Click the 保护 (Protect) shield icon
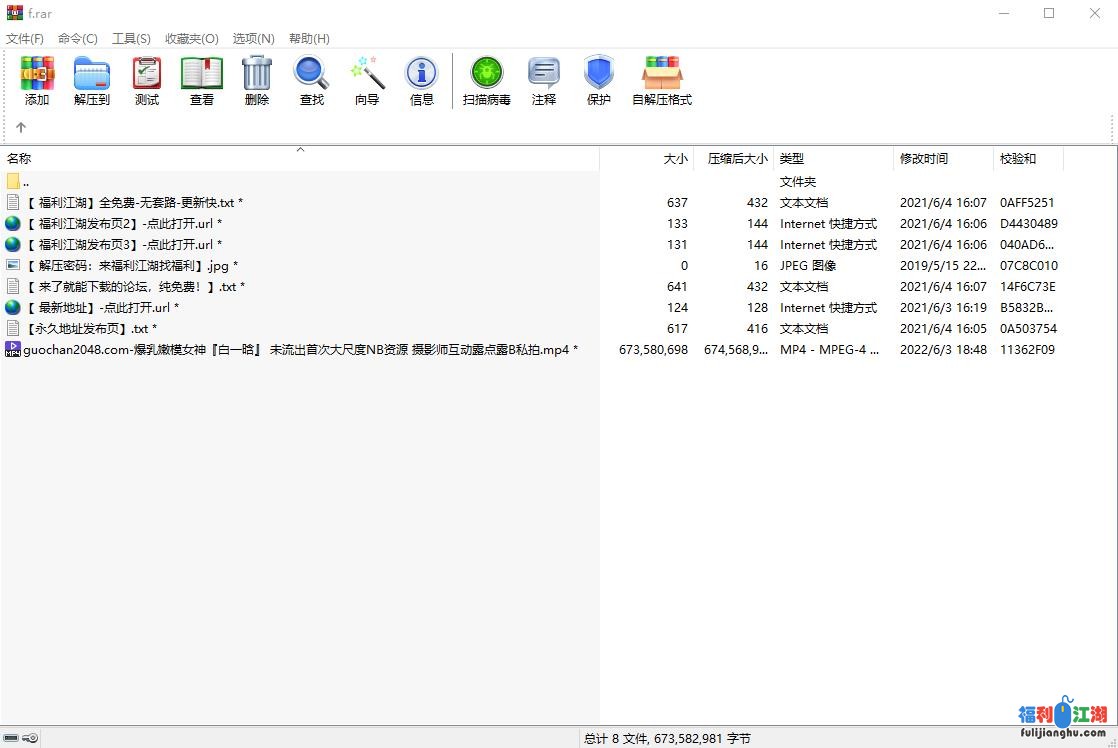 pos(599,80)
